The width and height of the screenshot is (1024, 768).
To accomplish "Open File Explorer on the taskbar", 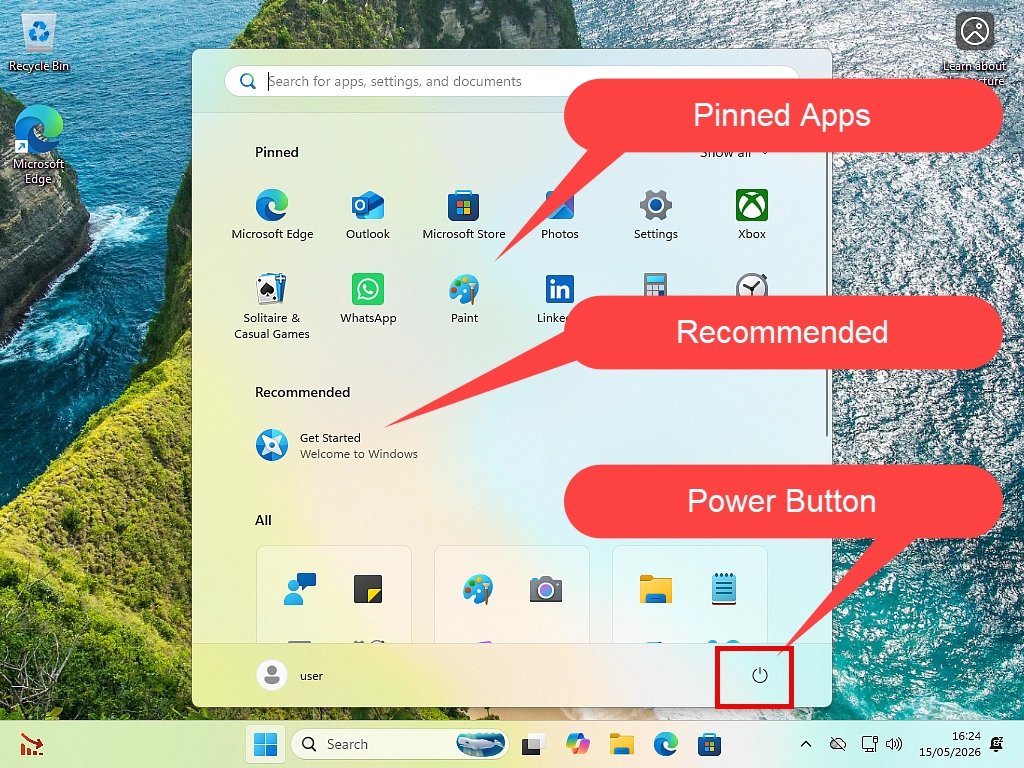I will coord(622,744).
